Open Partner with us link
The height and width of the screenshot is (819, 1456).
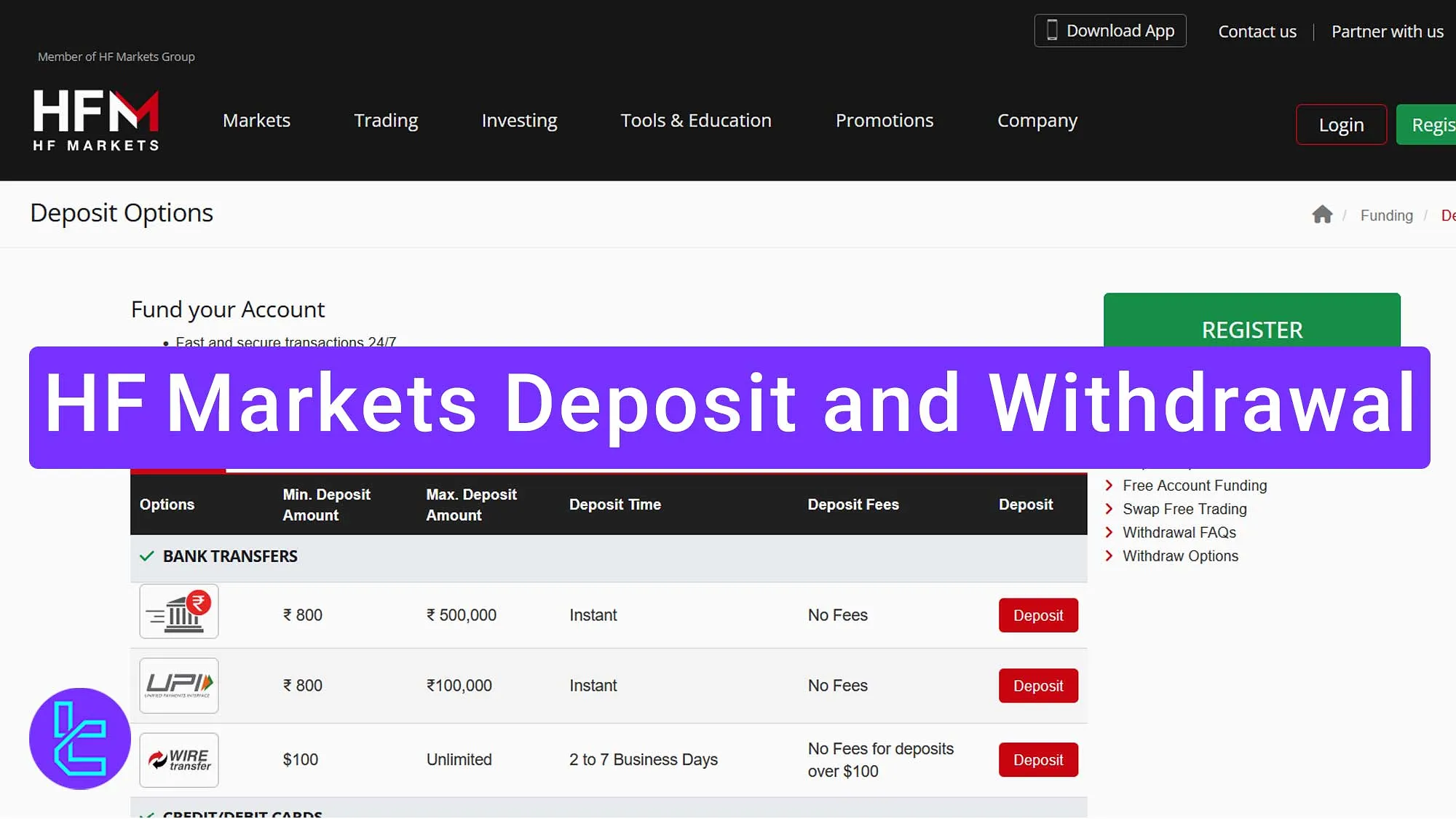click(1388, 31)
